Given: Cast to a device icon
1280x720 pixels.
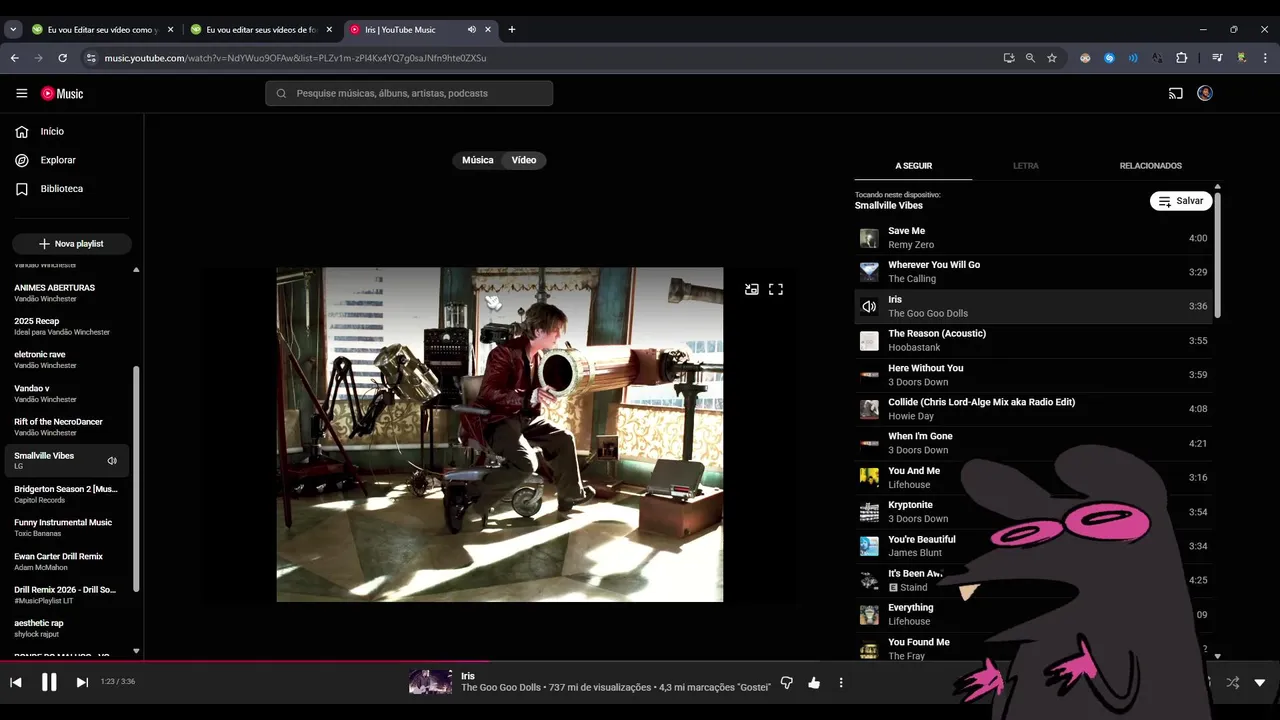Looking at the screenshot, I should 1176,93.
